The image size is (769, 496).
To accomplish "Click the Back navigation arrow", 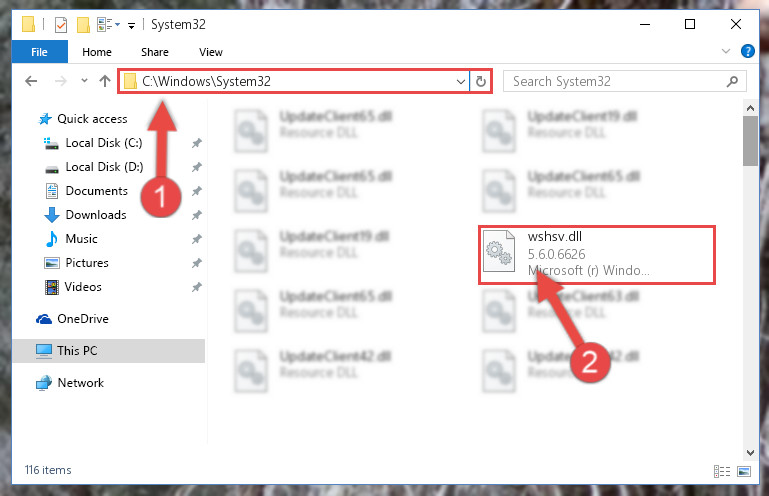I will pos(31,81).
